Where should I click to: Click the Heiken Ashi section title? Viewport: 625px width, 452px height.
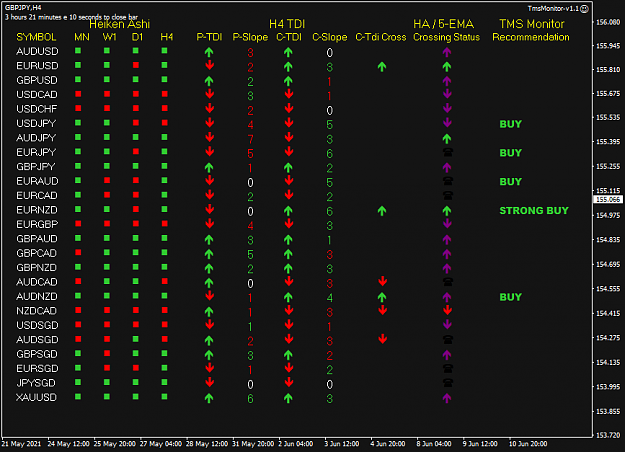coord(119,24)
